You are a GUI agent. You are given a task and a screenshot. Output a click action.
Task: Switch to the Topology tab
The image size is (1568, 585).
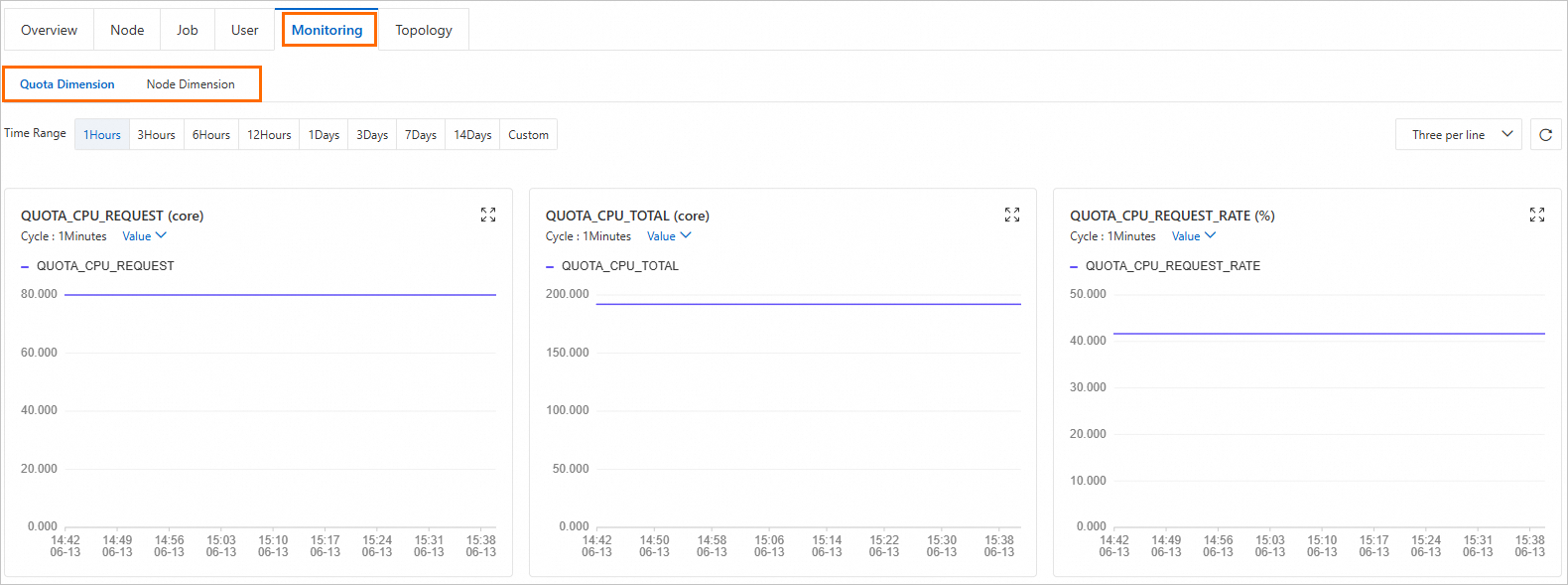click(x=424, y=30)
